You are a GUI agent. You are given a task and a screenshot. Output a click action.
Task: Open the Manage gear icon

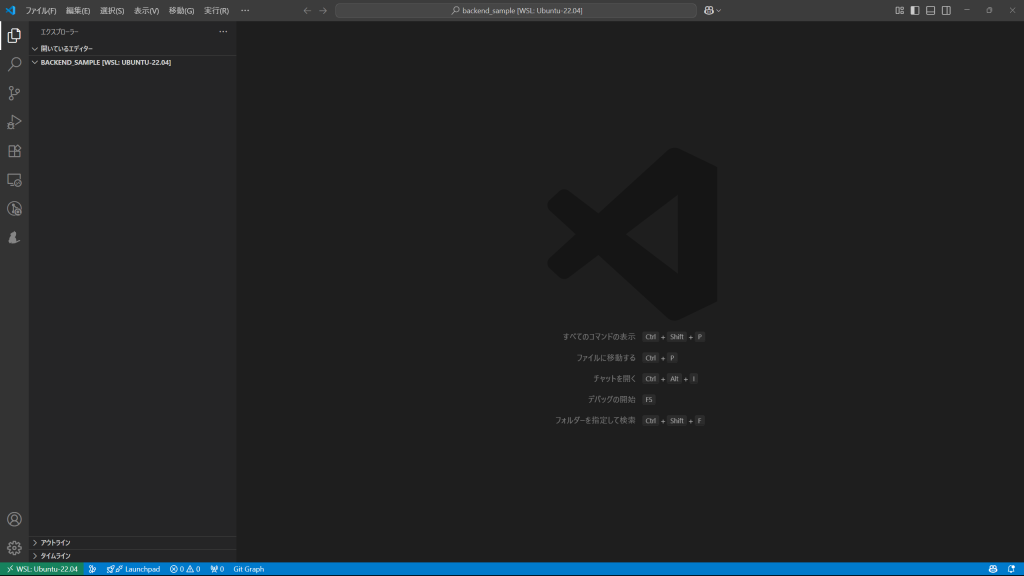point(14,548)
